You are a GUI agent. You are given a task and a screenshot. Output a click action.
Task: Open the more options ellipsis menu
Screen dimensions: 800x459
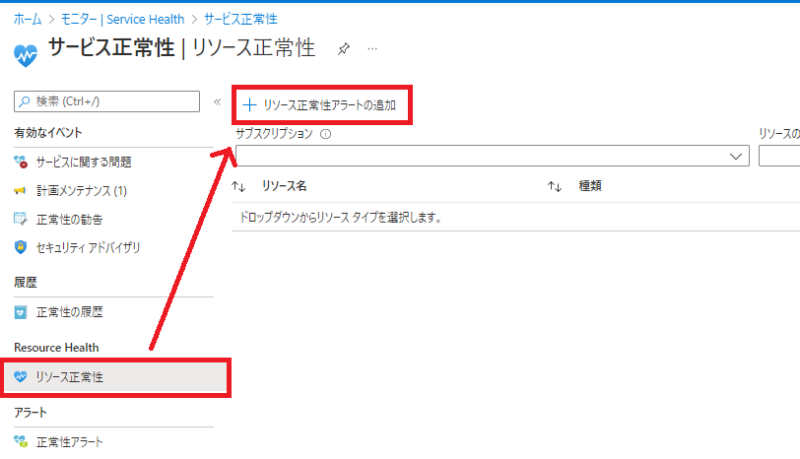(x=372, y=49)
